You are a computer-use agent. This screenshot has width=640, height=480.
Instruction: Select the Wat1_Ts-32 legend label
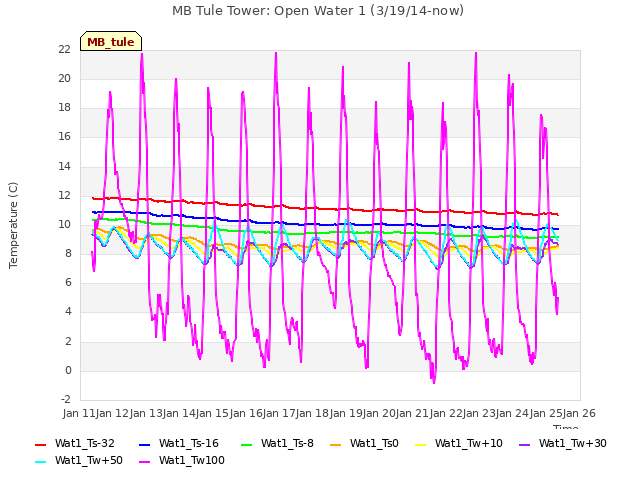84,444
